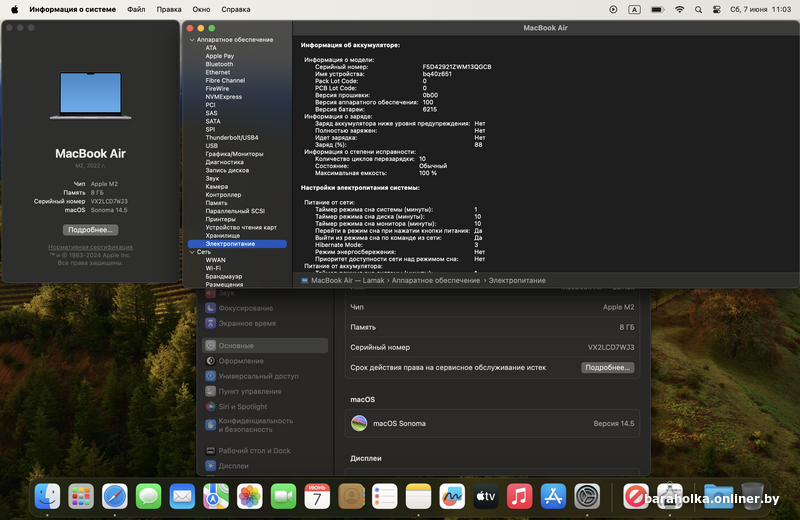Open the Файл menu

(x=136, y=9)
